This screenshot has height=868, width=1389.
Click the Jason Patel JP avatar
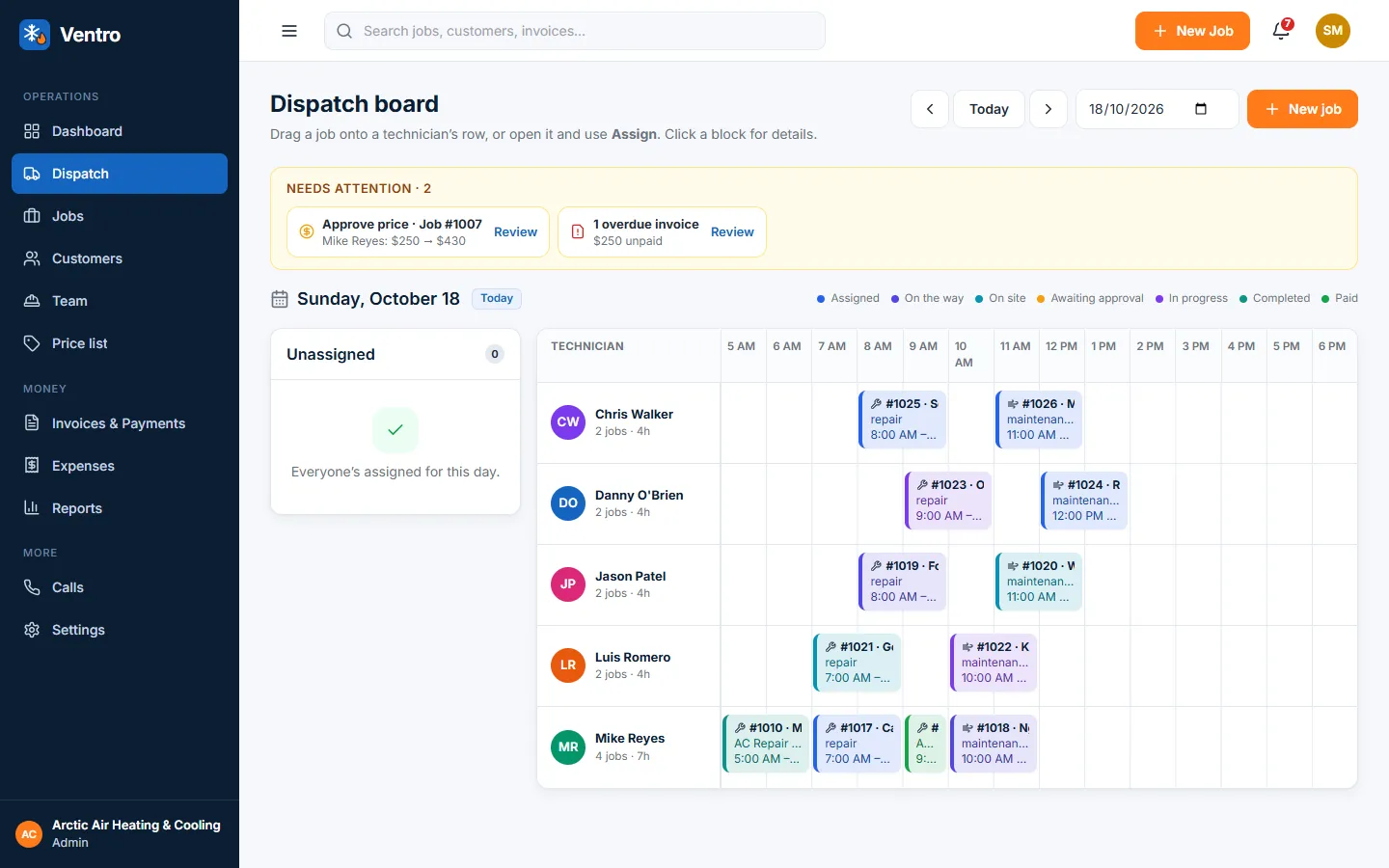tap(568, 584)
